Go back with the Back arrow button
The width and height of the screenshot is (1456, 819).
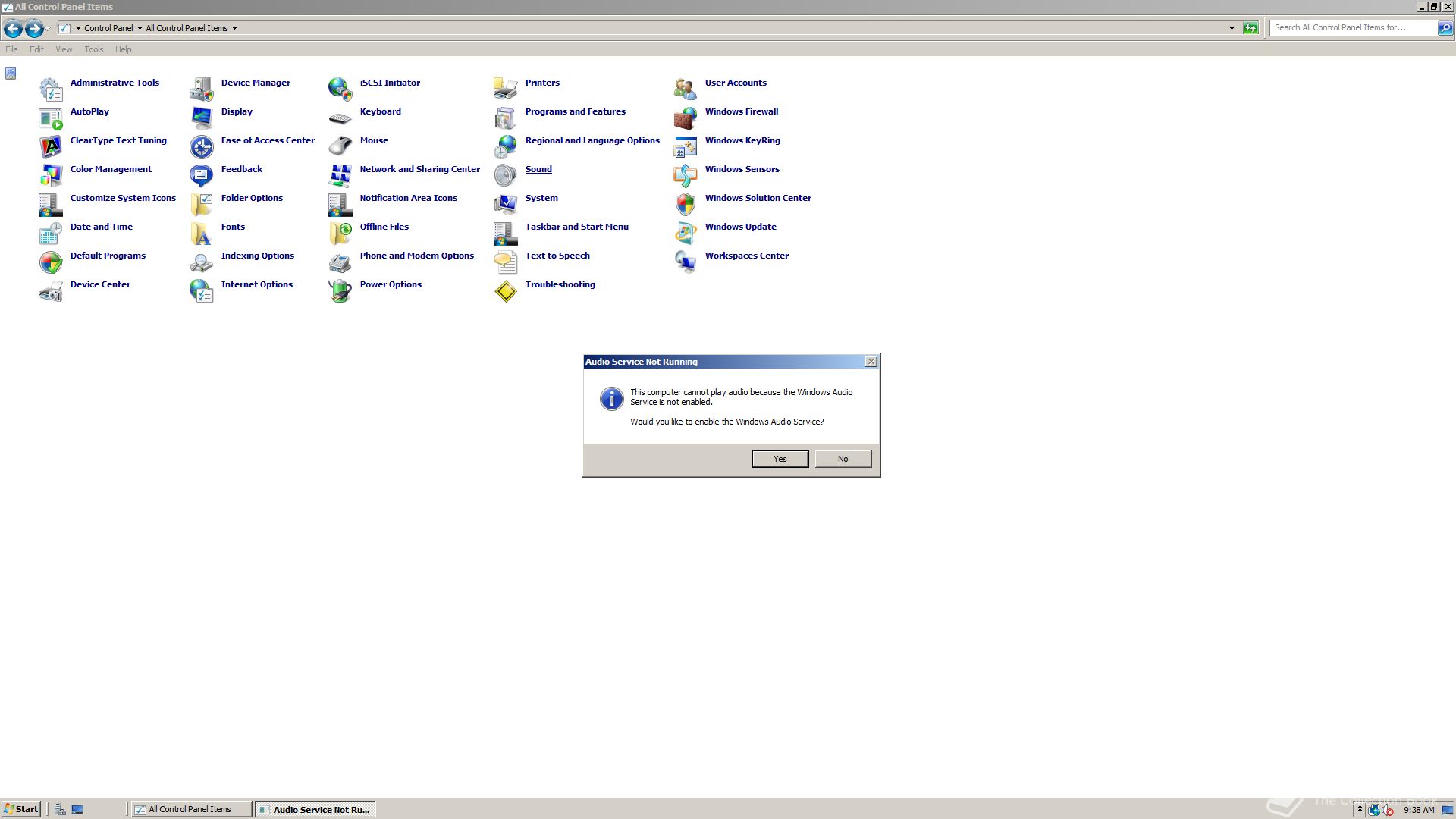click(x=13, y=29)
